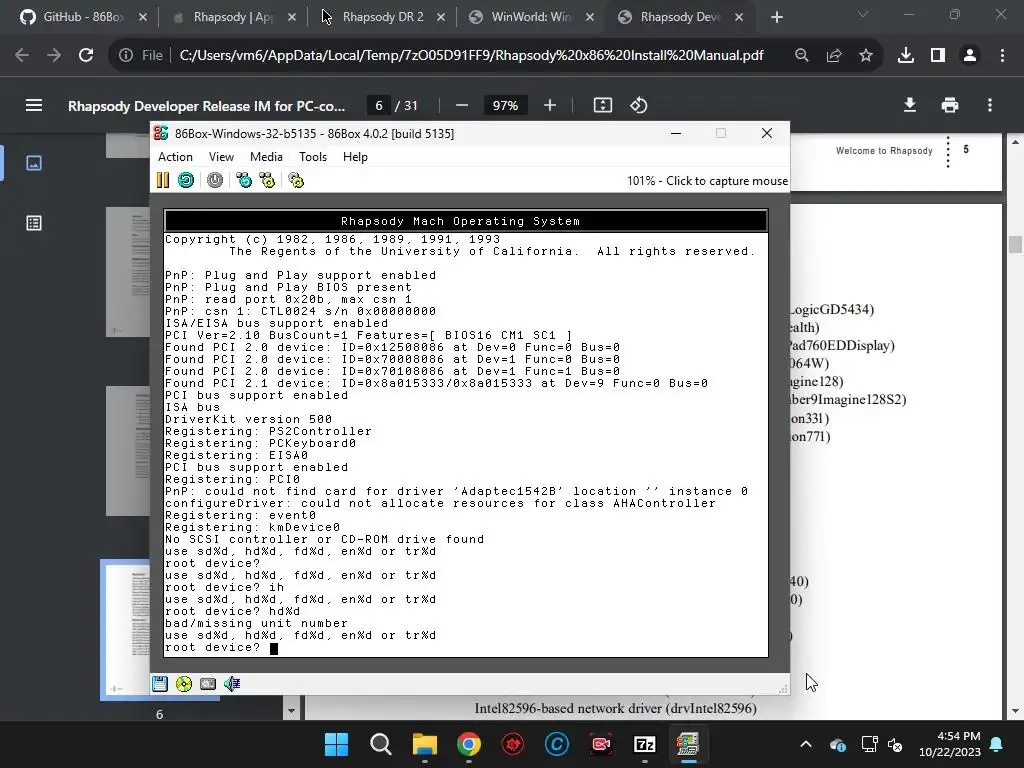Open the 86Box Media menu
1024x768 pixels.
tap(266, 157)
